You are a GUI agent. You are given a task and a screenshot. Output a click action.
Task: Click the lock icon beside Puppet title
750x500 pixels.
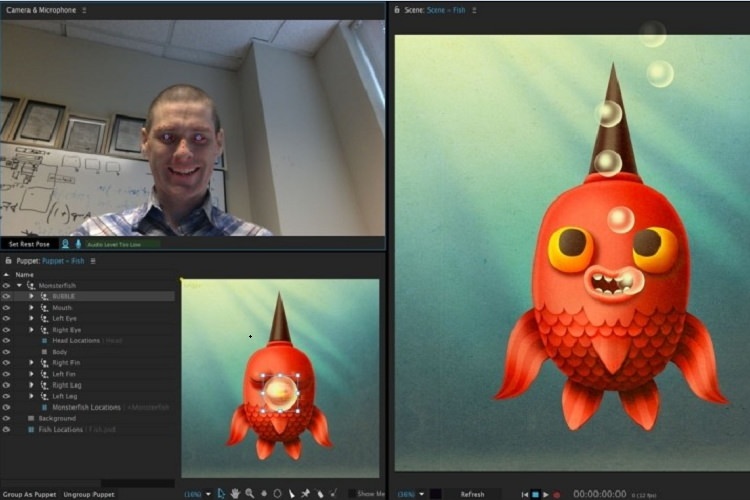pos(8,261)
